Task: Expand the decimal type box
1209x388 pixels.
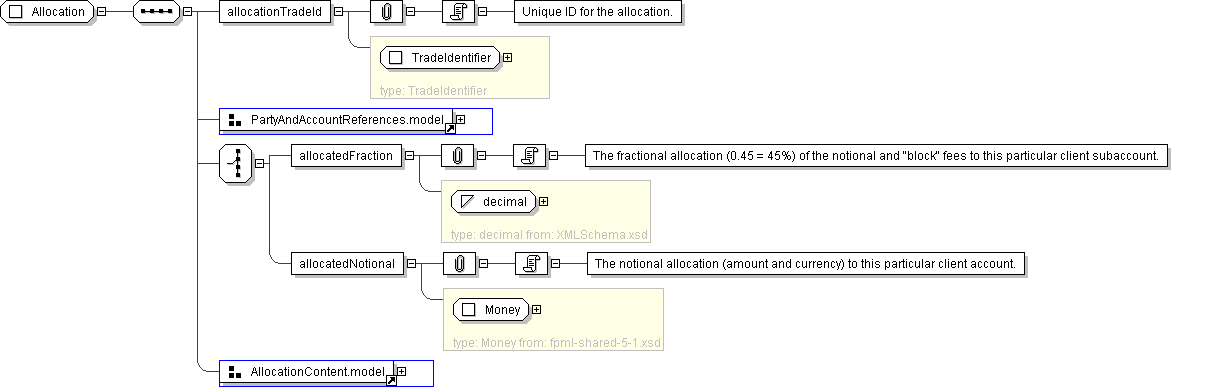Action: pyautogui.click(x=543, y=201)
